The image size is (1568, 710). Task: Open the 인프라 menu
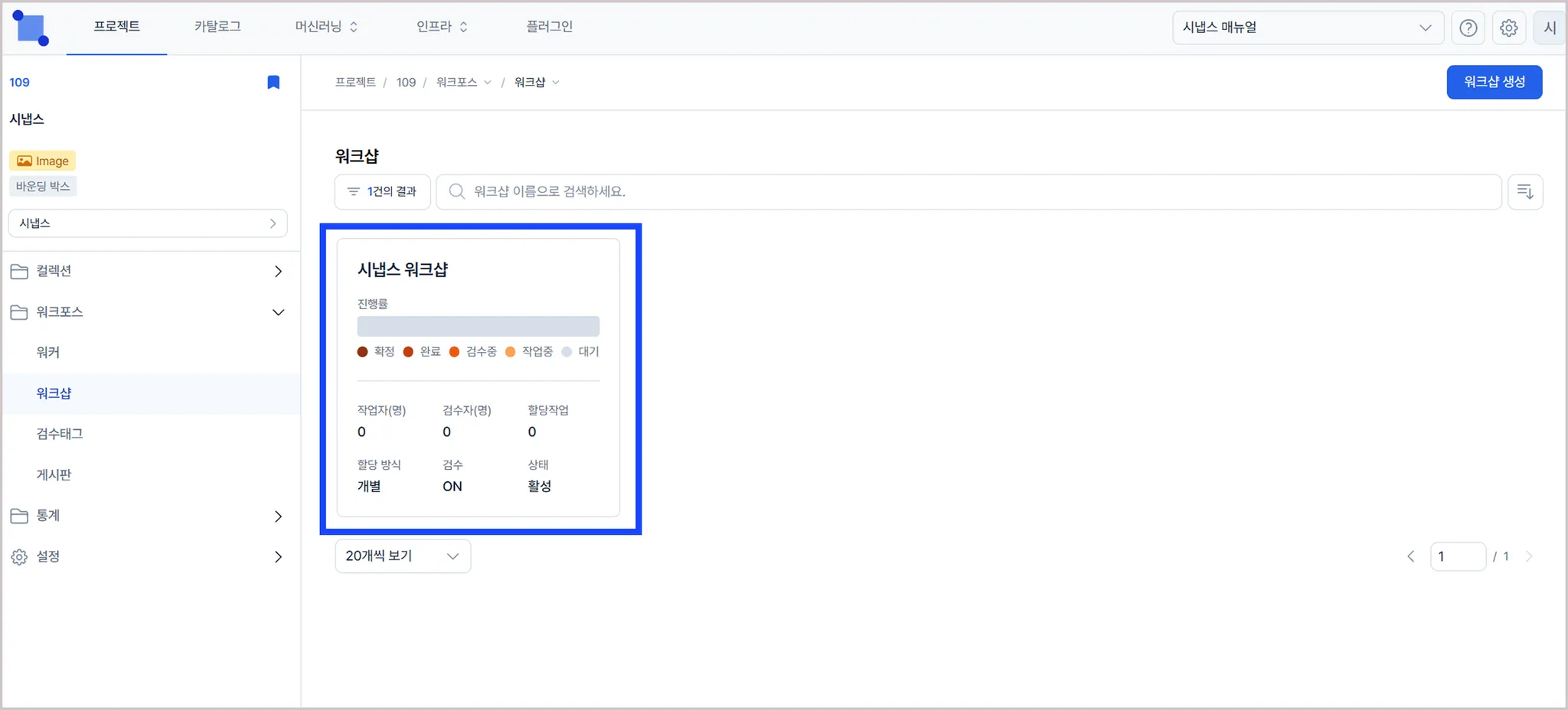(442, 27)
